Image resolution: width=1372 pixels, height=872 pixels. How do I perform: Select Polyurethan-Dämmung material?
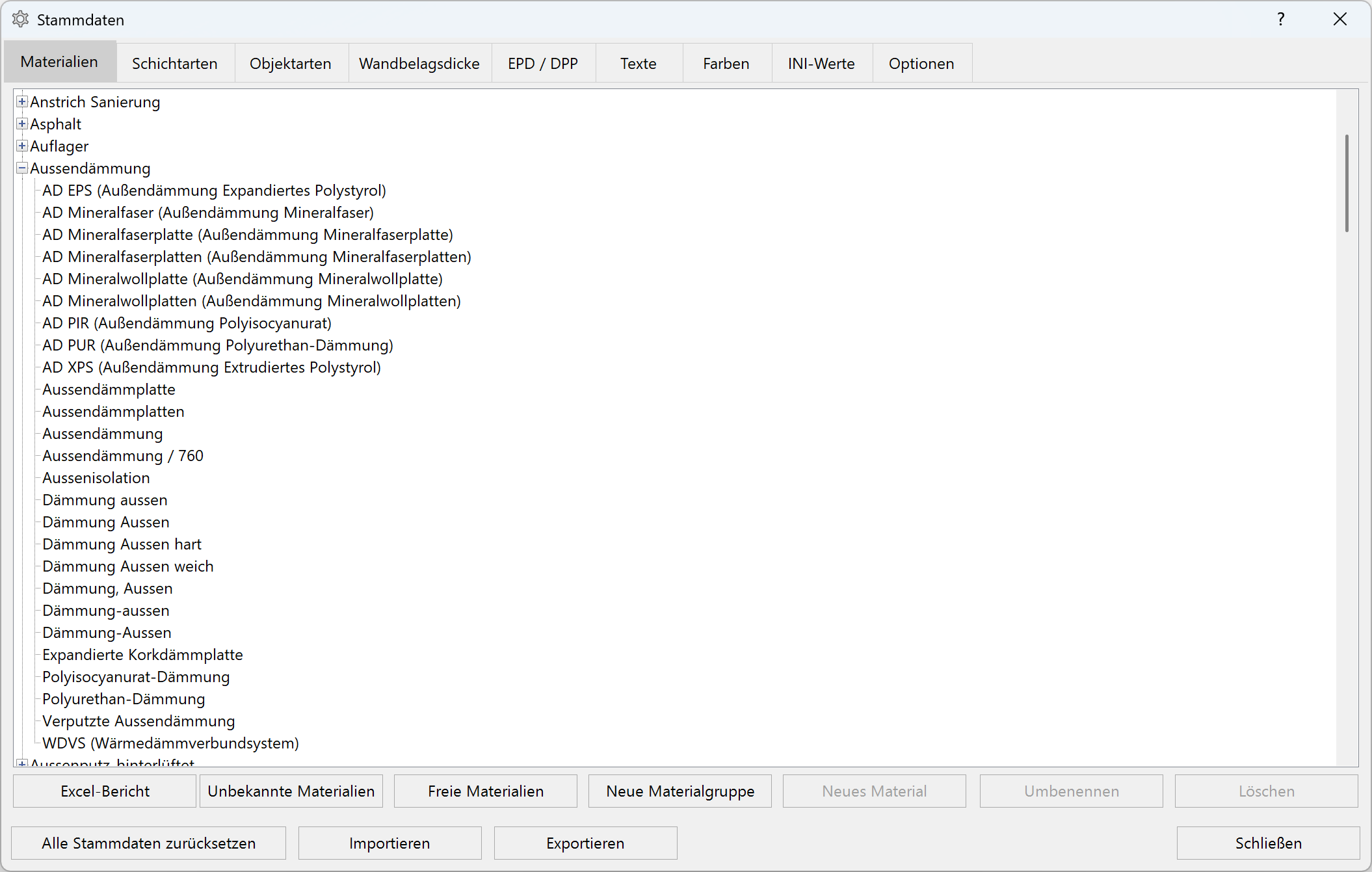click(x=124, y=699)
